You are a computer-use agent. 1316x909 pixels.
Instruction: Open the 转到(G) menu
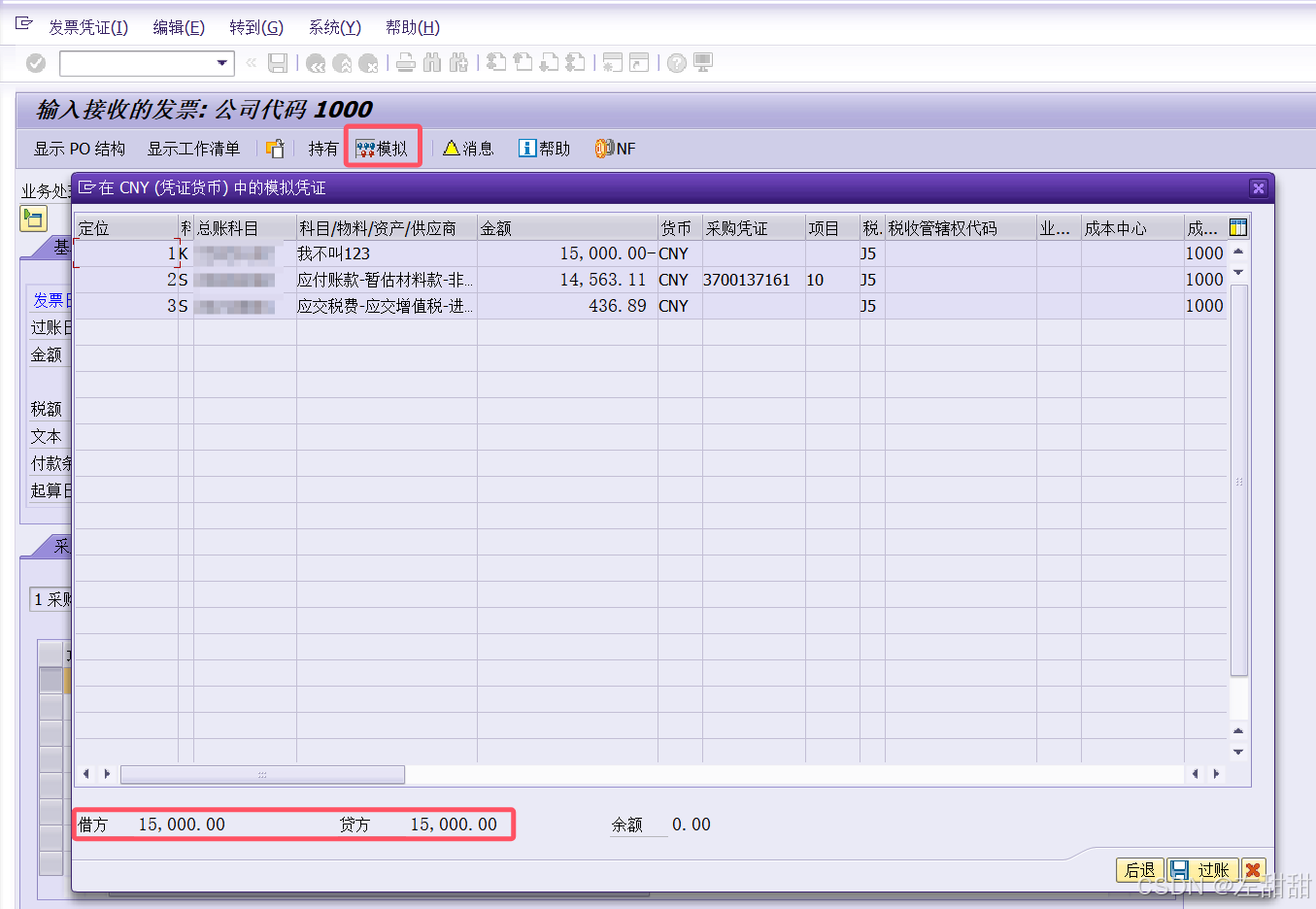point(256,27)
